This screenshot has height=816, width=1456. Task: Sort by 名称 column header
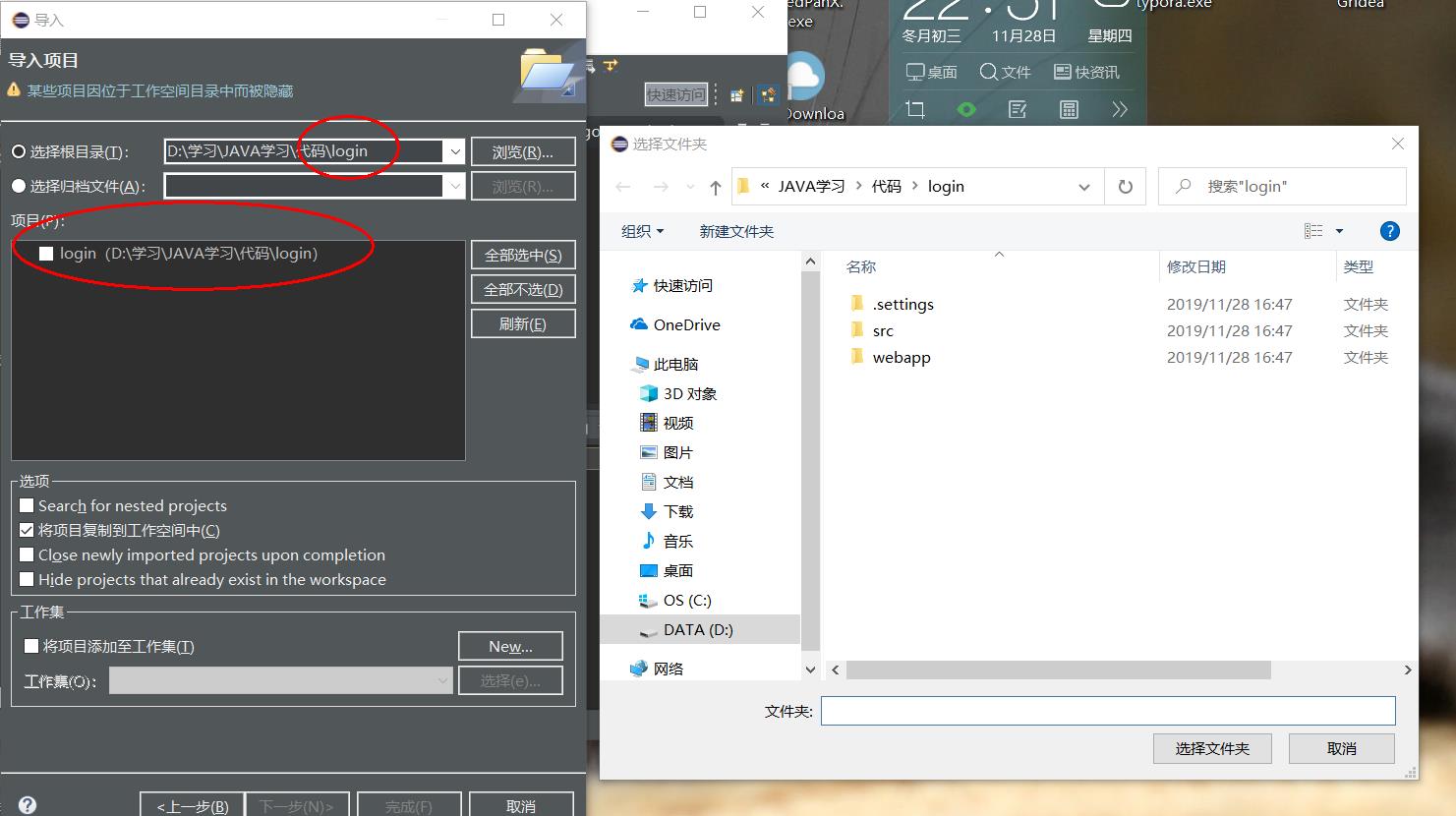click(861, 267)
